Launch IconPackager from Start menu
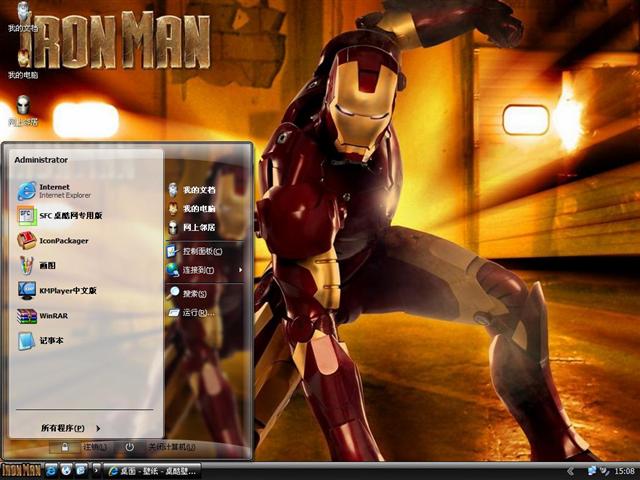This screenshot has height=480, width=640. (x=53, y=241)
